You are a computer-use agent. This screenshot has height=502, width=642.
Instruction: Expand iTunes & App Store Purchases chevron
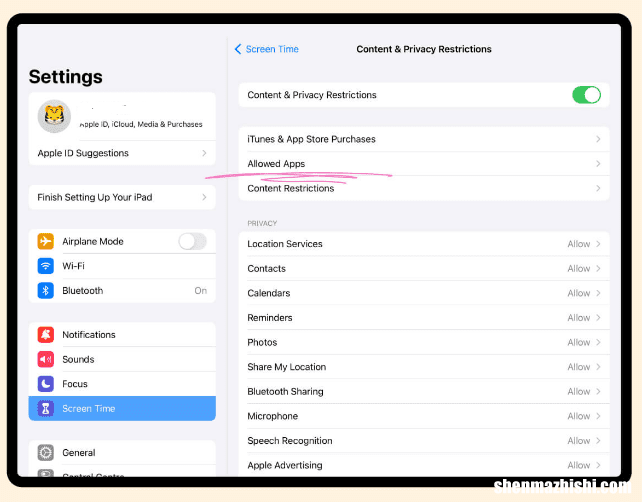[x=598, y=139]
